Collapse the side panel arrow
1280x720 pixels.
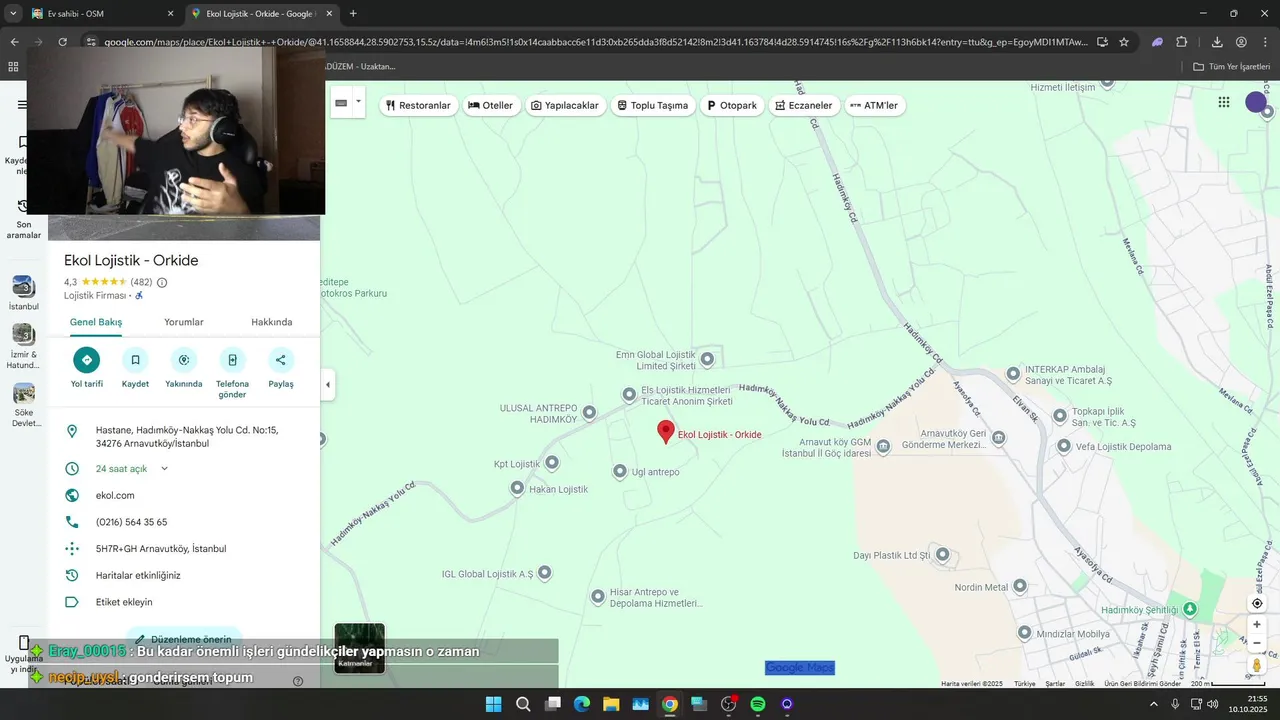[328, 384]
